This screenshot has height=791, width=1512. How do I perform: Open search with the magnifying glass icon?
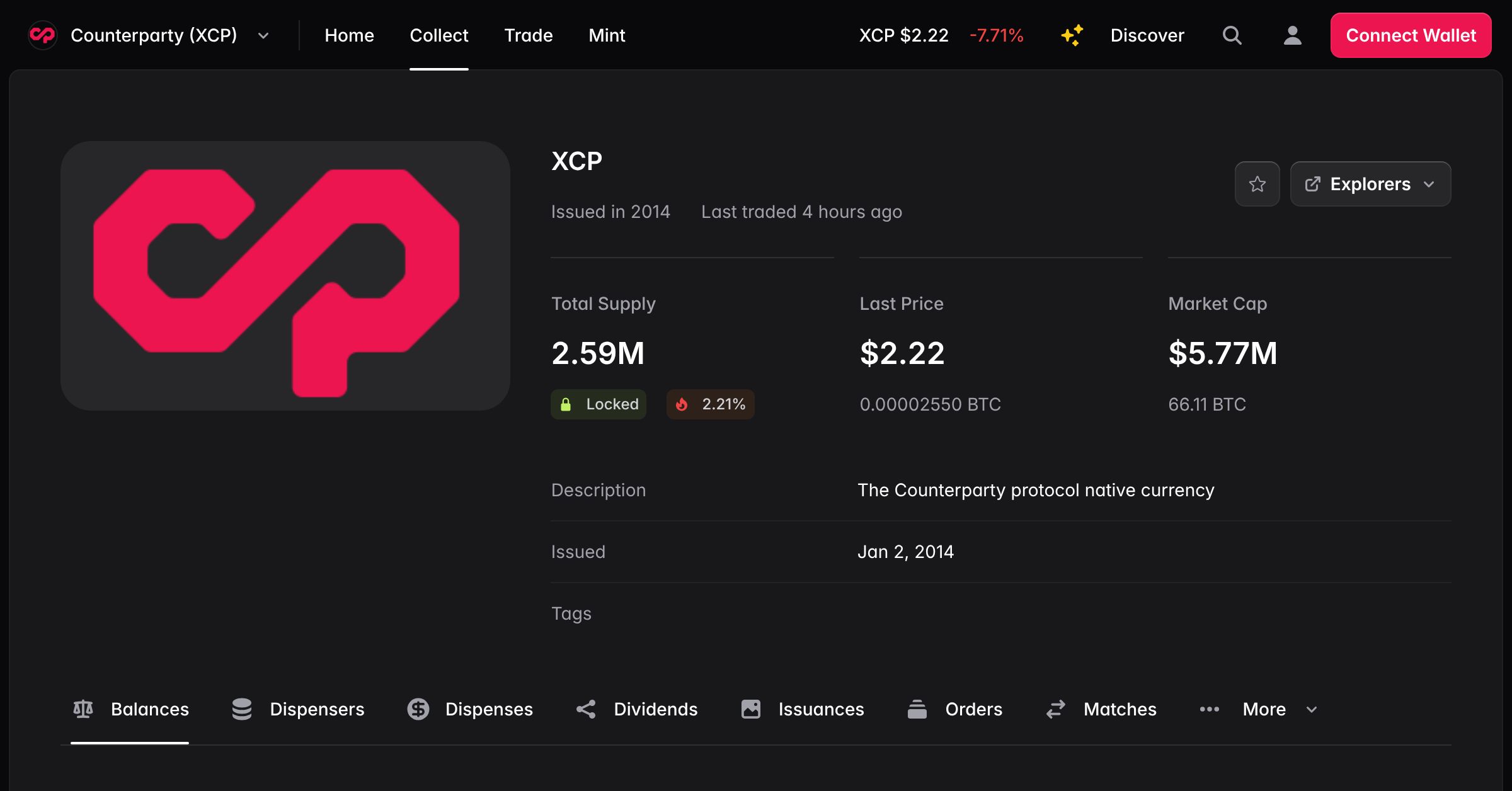pos(1232,35)
